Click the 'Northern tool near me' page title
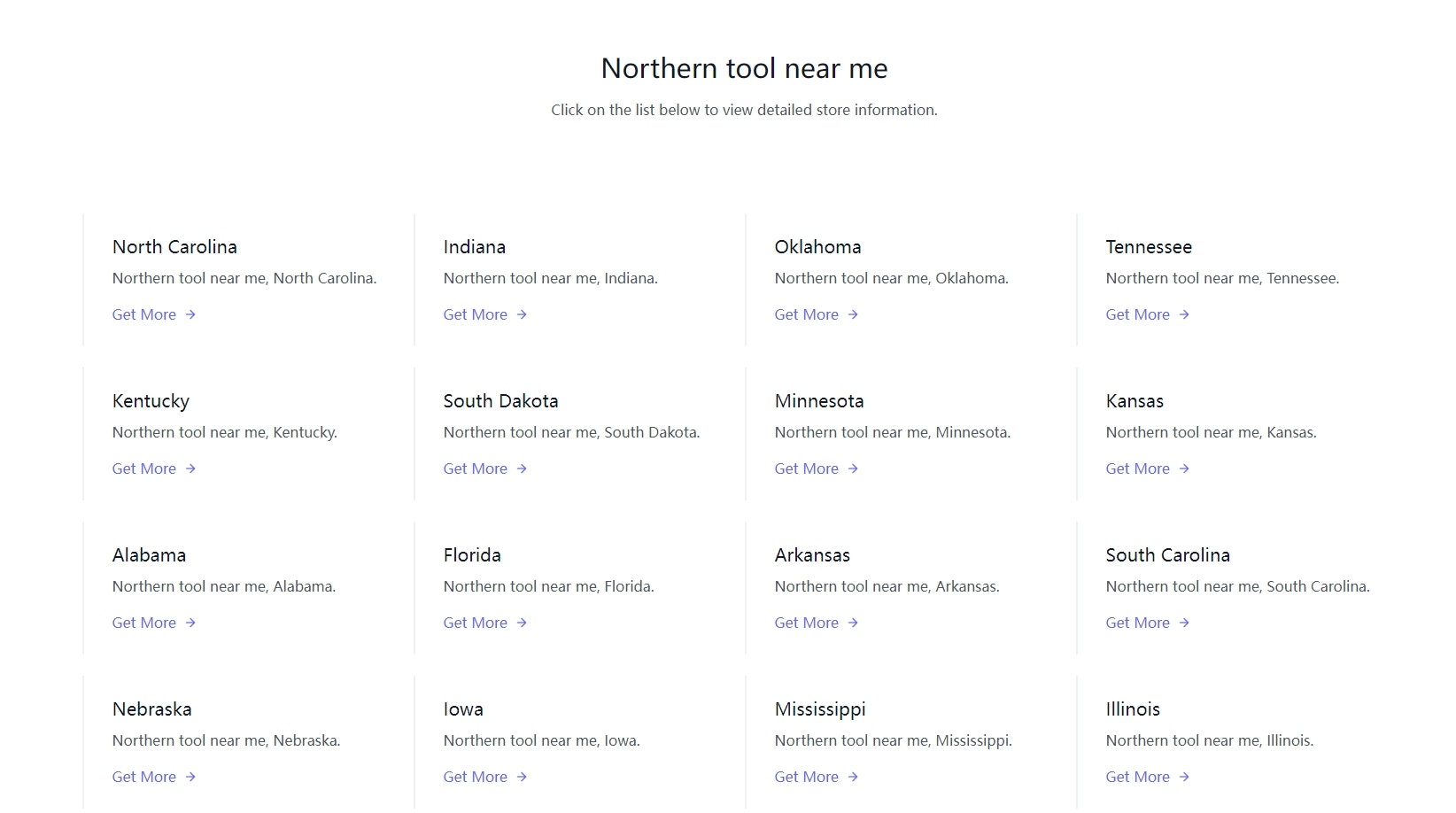 pyautogui.click(x=744, y=68)
